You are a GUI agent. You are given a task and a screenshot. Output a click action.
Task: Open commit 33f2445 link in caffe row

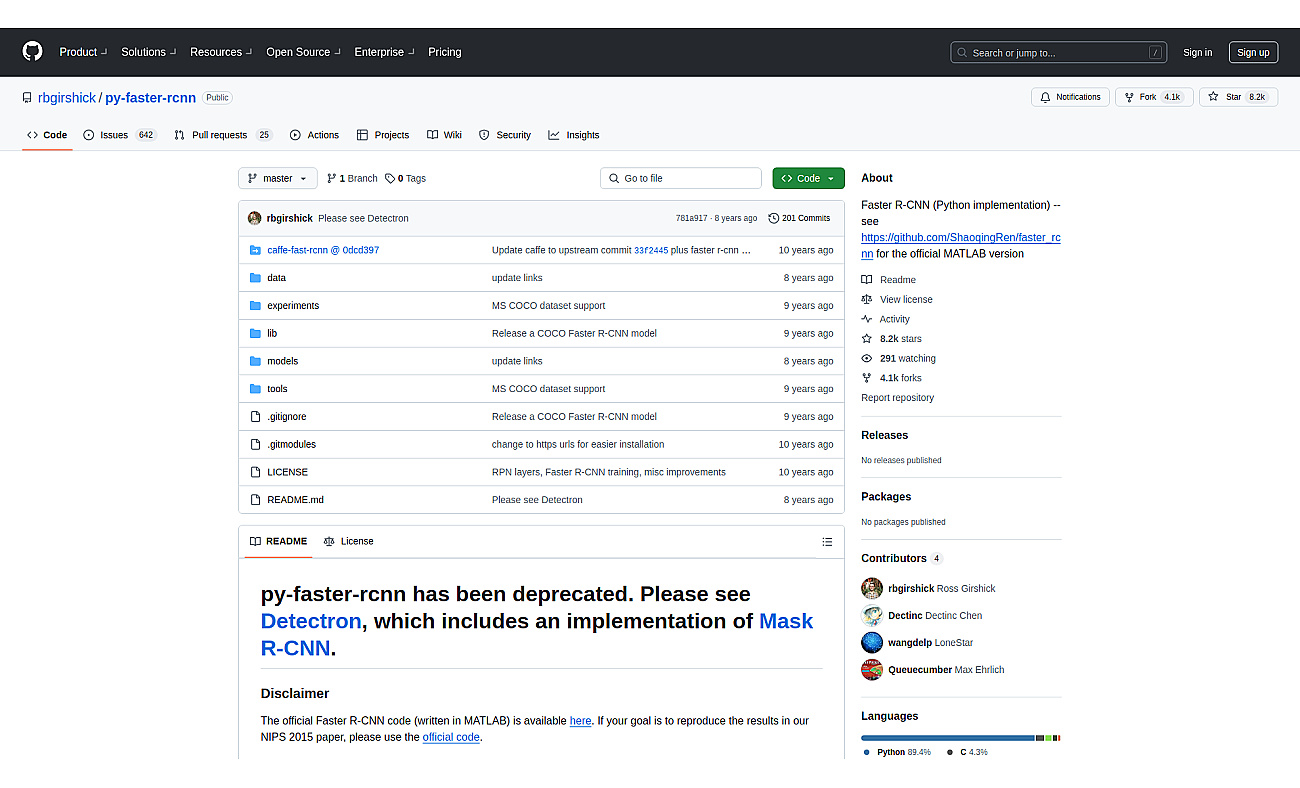(x=651, y=251)
